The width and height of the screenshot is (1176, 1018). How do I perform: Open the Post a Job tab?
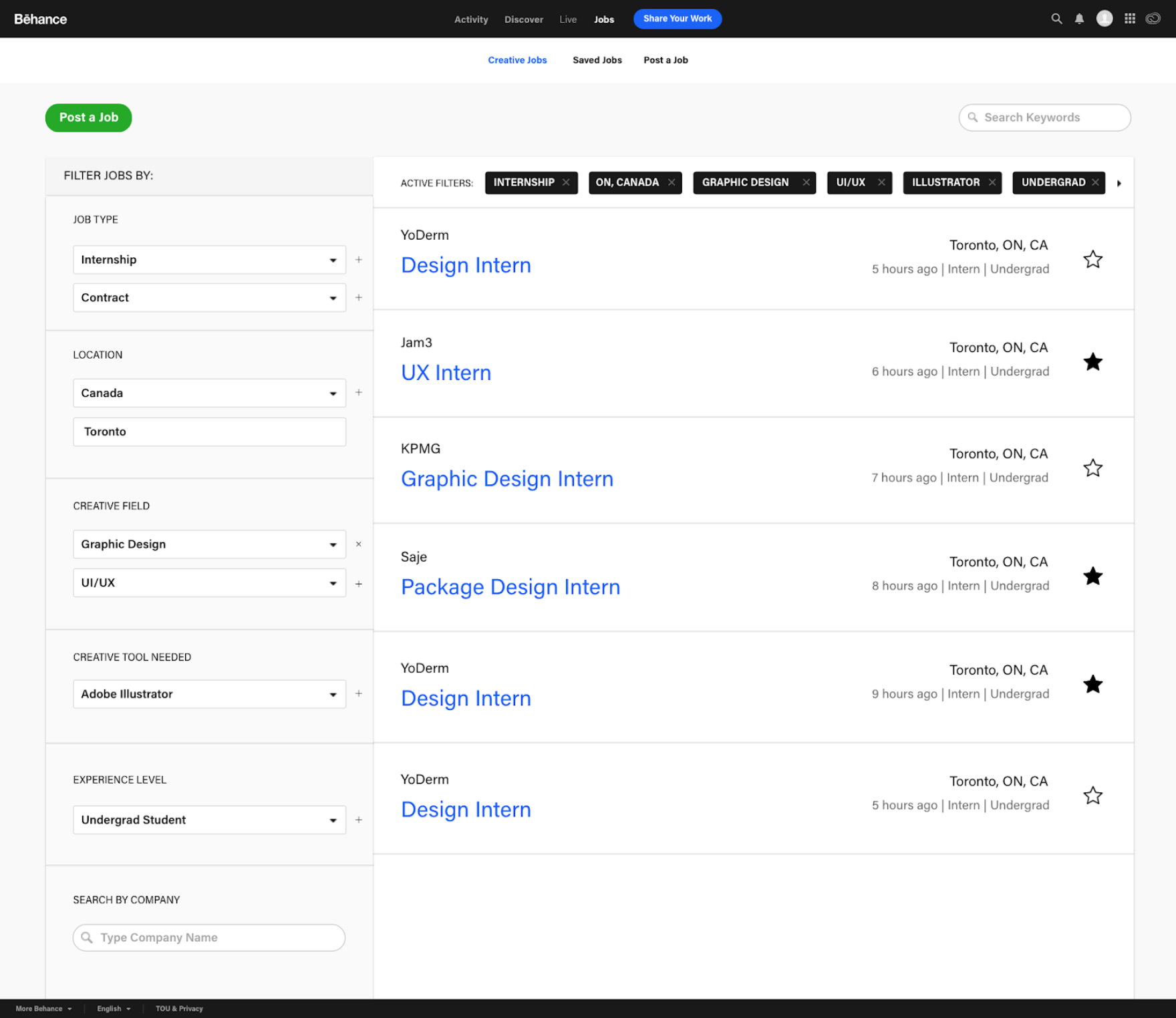click(x=666, y=60)
